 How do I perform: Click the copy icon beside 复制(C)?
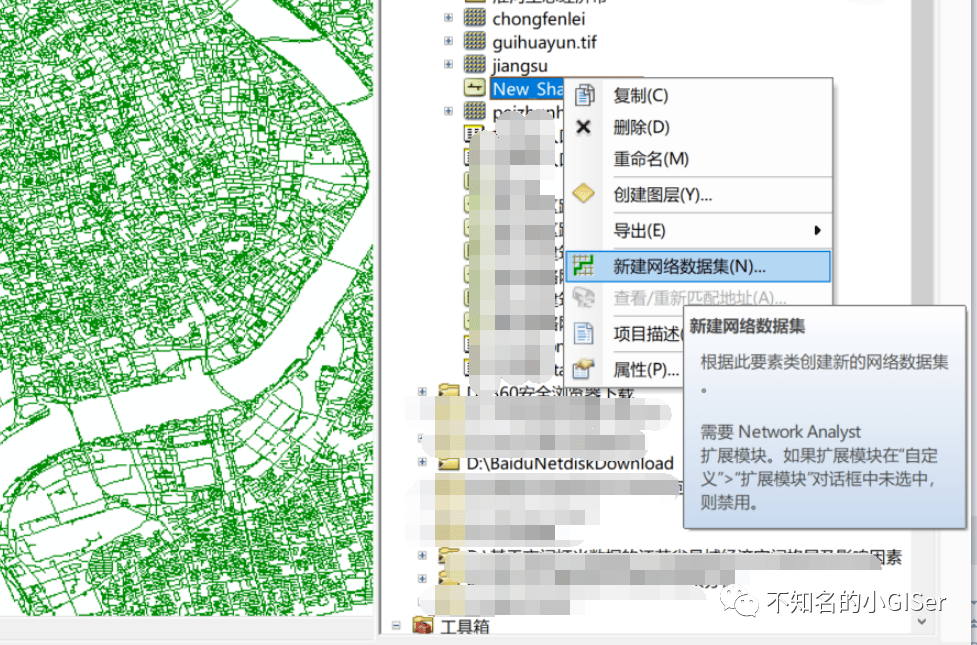click(x=585, y=95)
